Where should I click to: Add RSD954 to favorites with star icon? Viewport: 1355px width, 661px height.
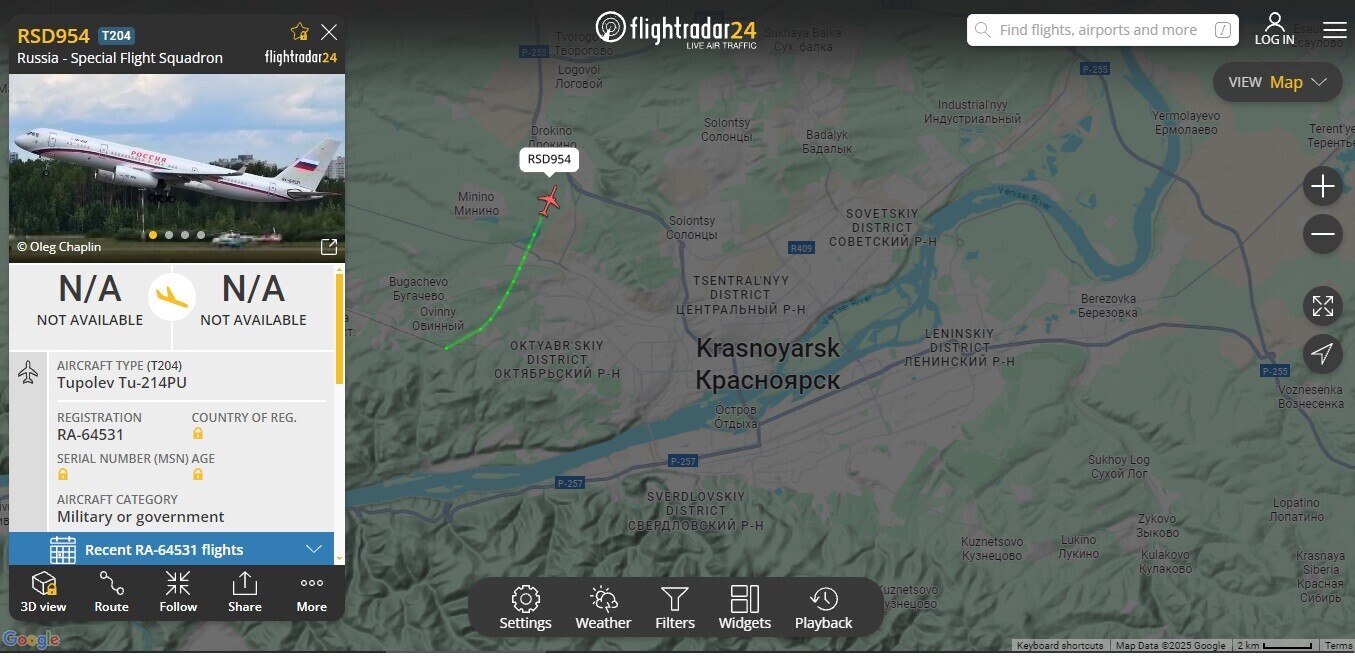pos(299,32)
